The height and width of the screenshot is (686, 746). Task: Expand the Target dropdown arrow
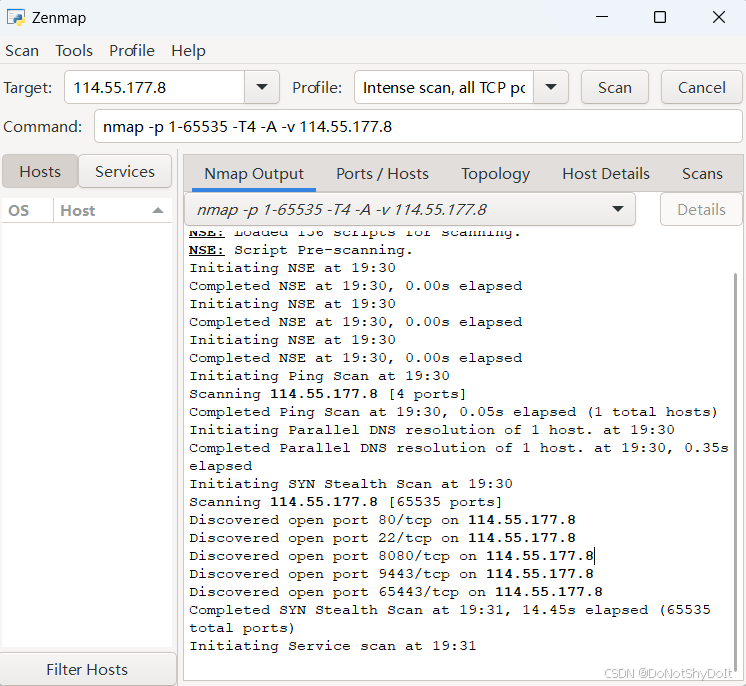[x=262, y=88]
